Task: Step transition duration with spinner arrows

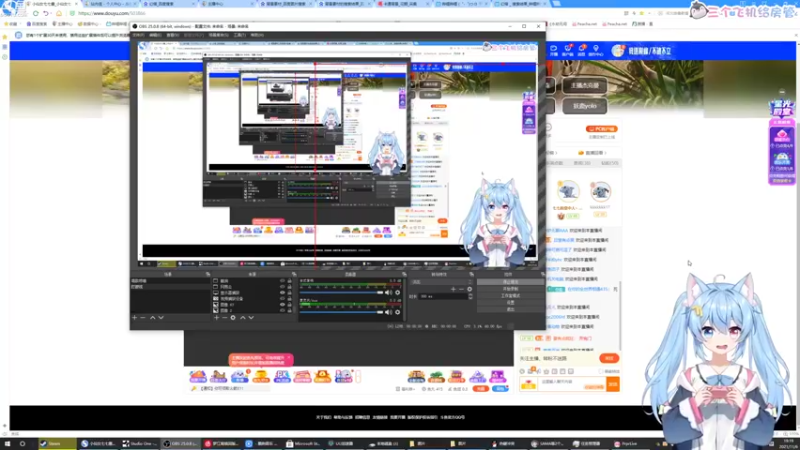Action: click(x=470, y=296)
